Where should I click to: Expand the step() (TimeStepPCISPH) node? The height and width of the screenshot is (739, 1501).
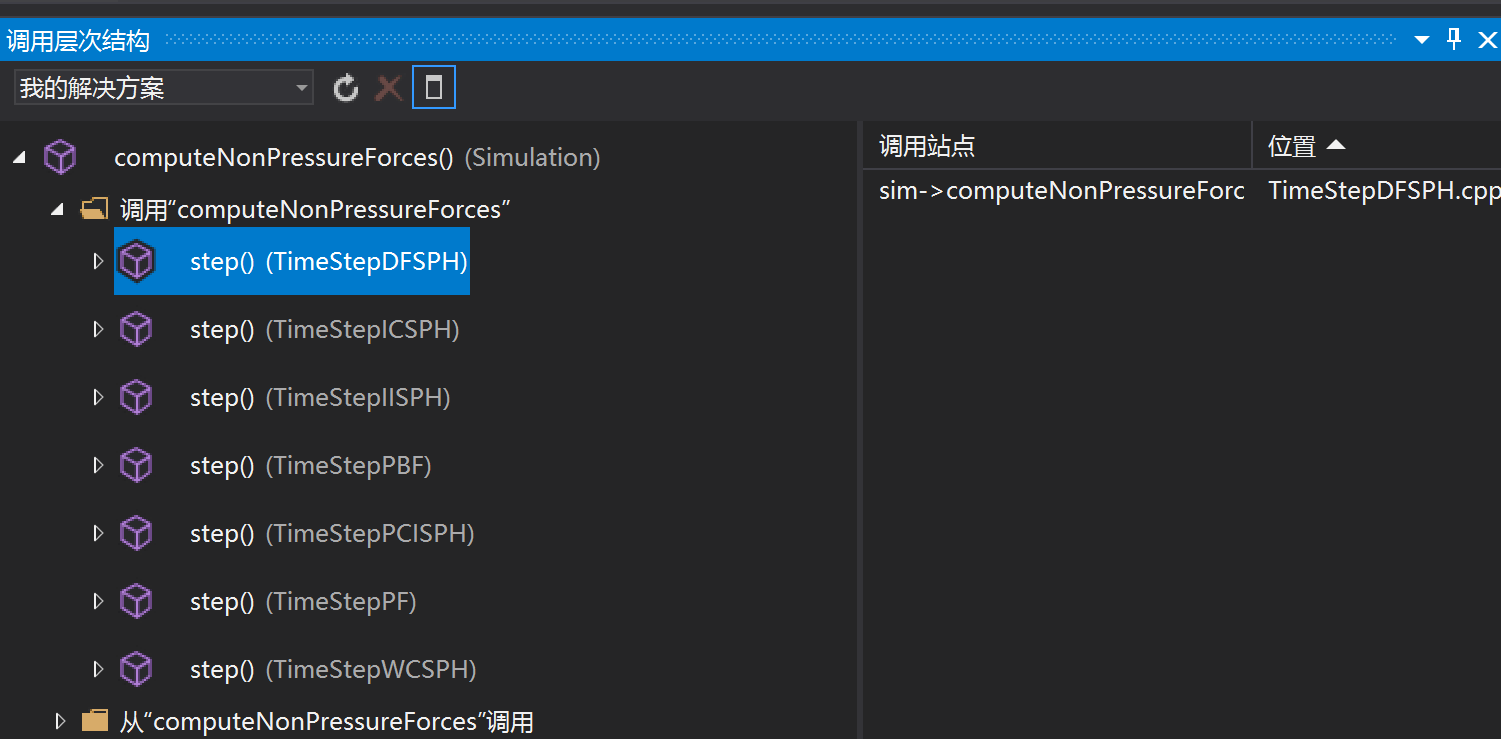coord(98,533)
